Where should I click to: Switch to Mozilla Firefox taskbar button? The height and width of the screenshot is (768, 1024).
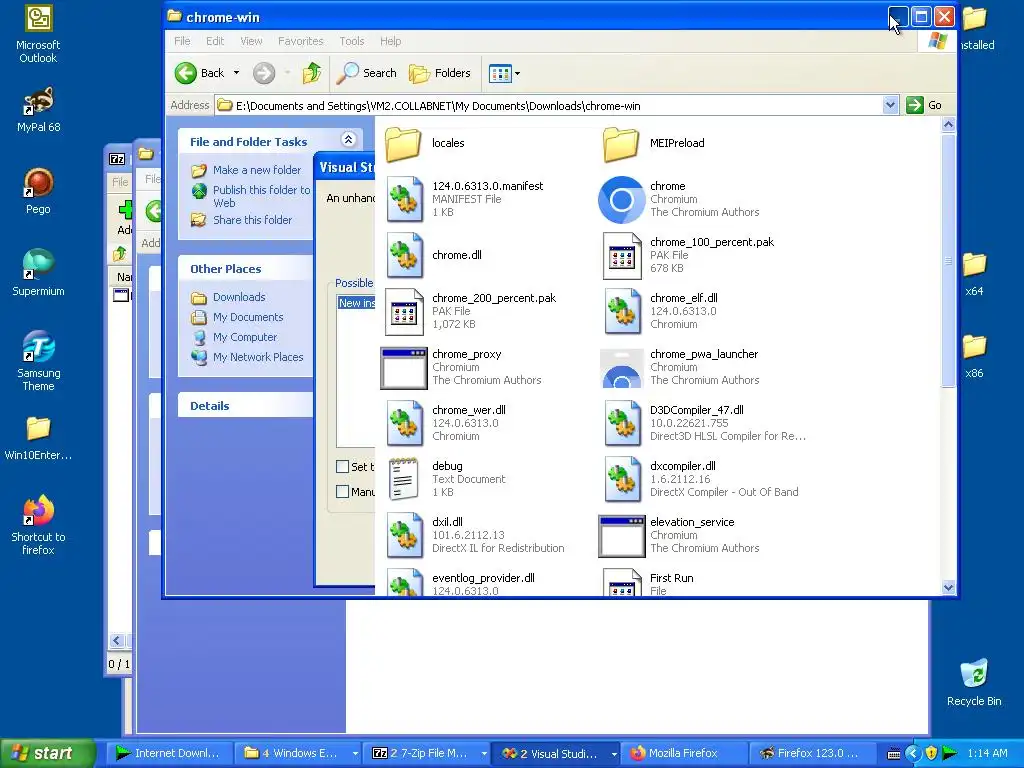tap(683, 753)
